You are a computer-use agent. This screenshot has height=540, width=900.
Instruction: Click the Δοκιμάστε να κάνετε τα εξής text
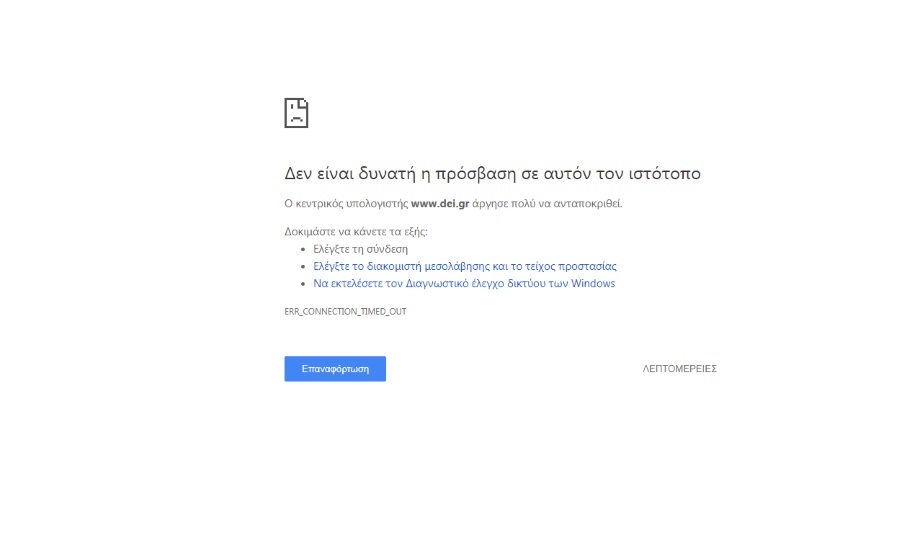[356, 232]
